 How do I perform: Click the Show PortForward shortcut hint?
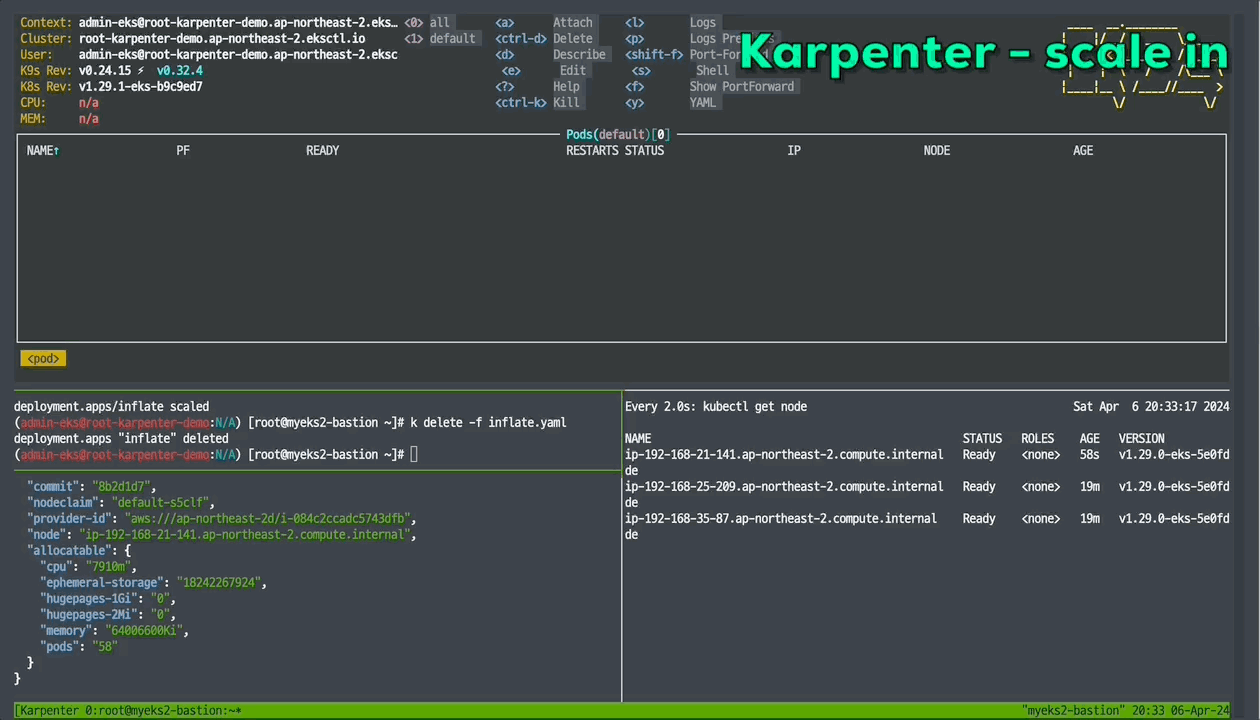742,86
